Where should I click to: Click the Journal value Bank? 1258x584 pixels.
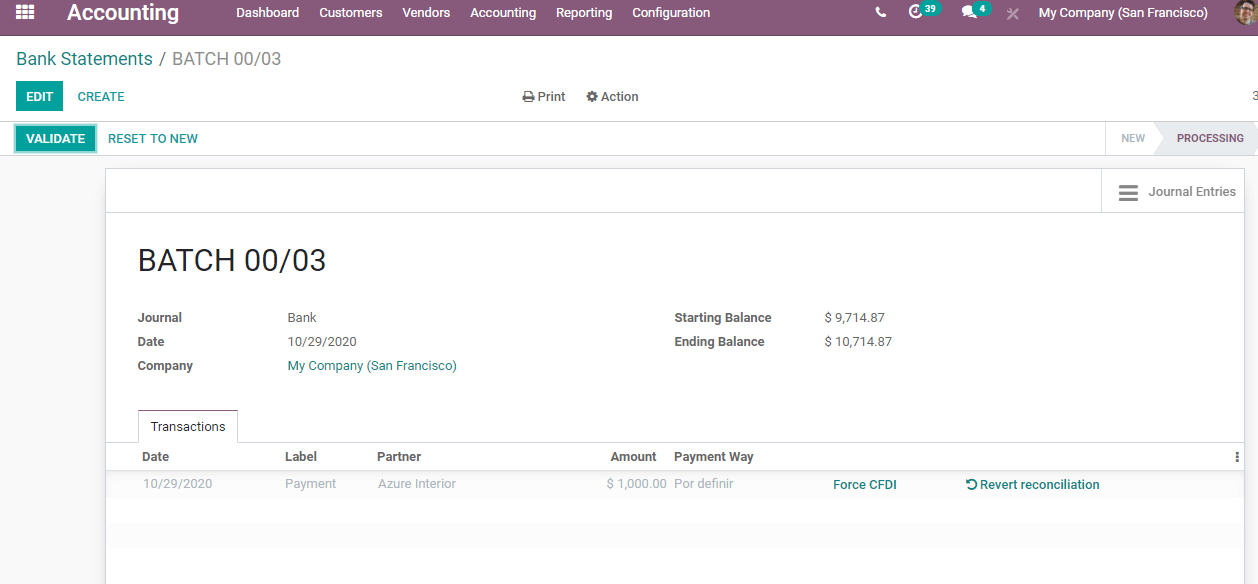(302, 318)
